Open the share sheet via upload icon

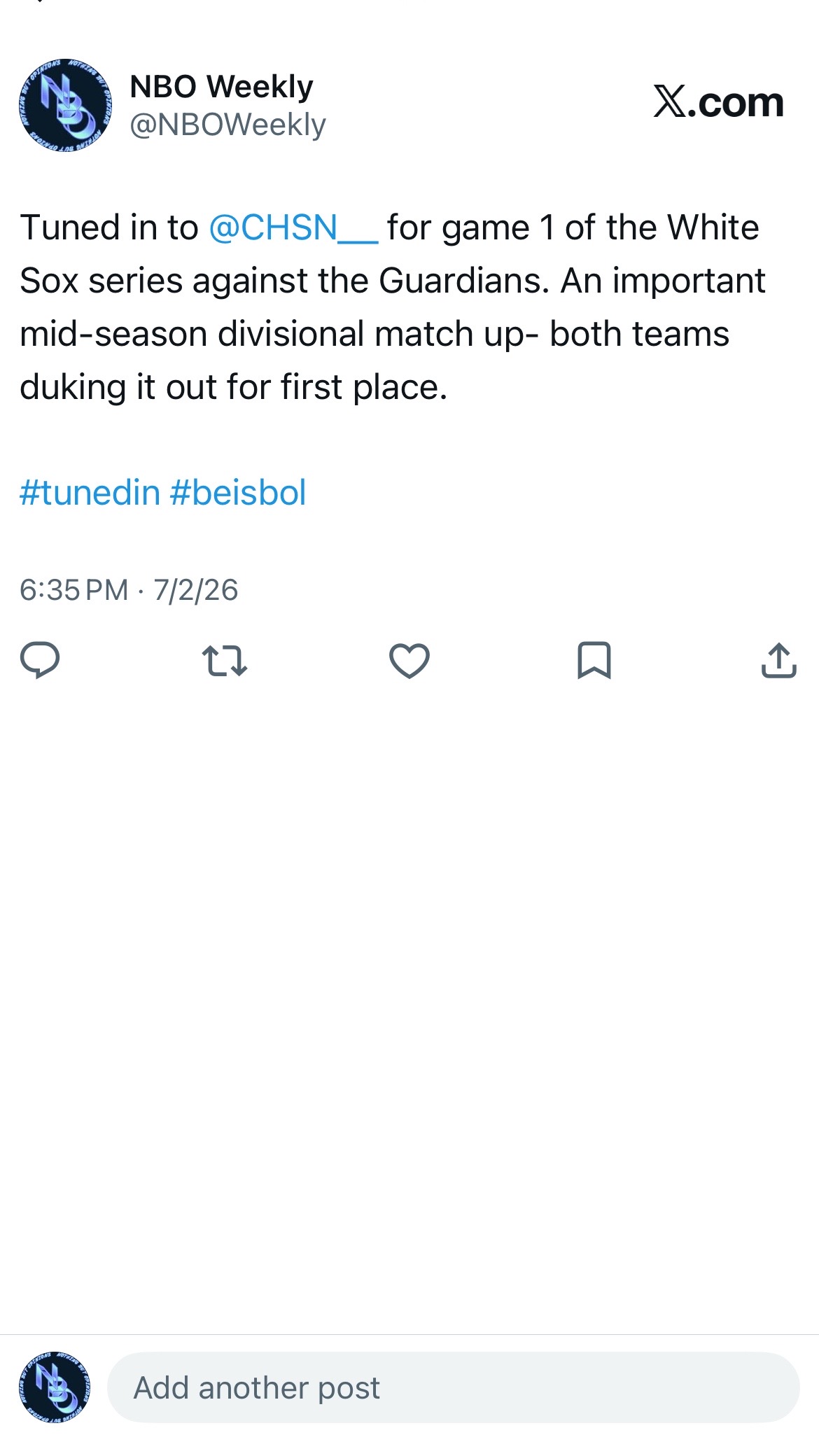(x=779, y=660)
